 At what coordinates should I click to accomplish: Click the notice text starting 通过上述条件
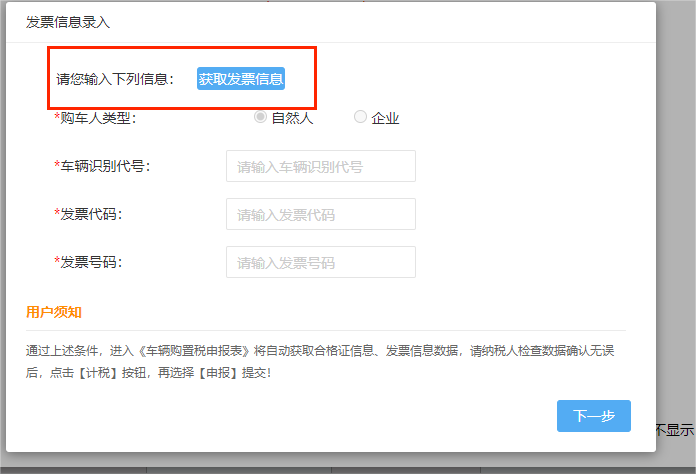320,362
